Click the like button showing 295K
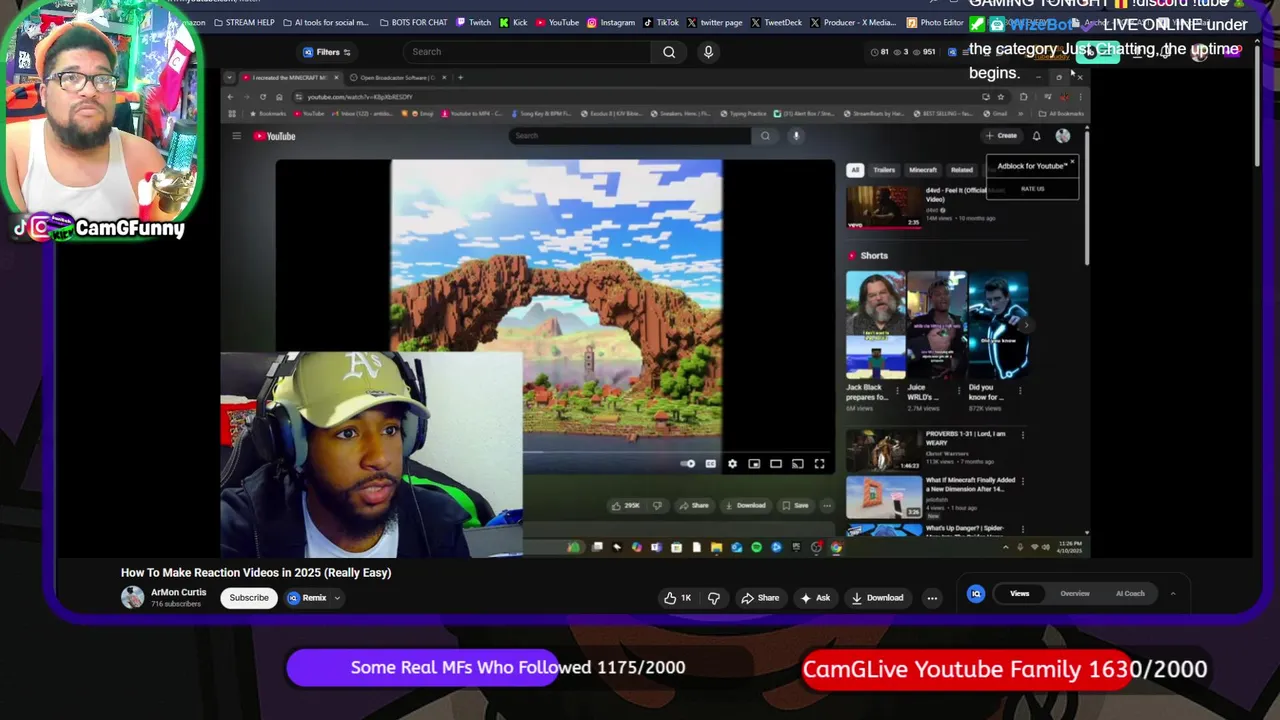Image resolution: width=1280 pixels, height=720 pixels. [x=626, y=506]
